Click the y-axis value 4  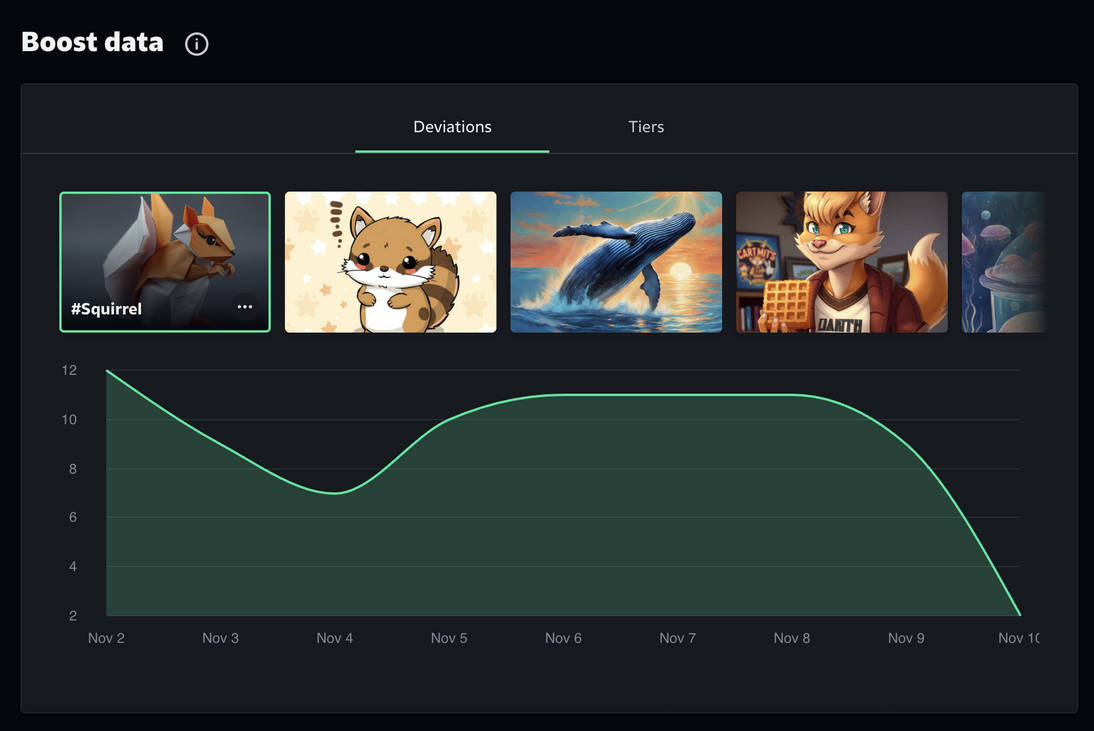(x=73, y=566)
